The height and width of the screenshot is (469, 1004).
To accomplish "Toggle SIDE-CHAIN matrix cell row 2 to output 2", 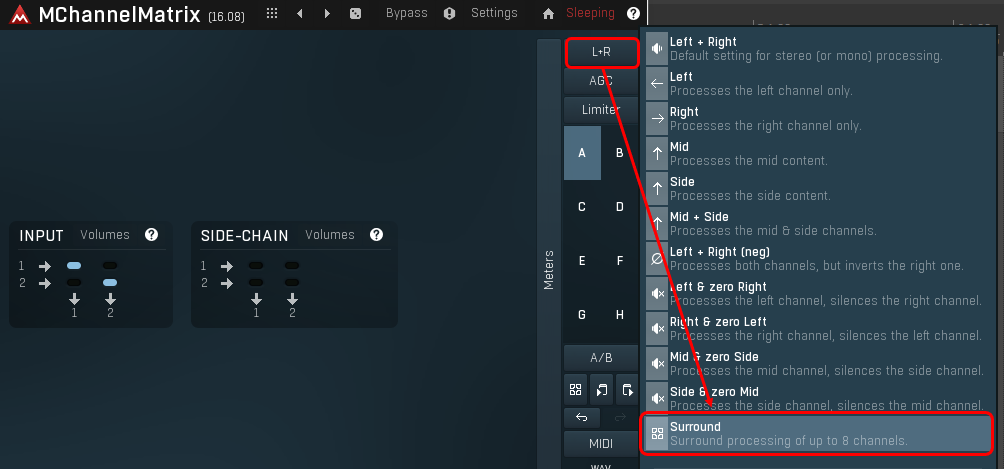I will 292,283.
